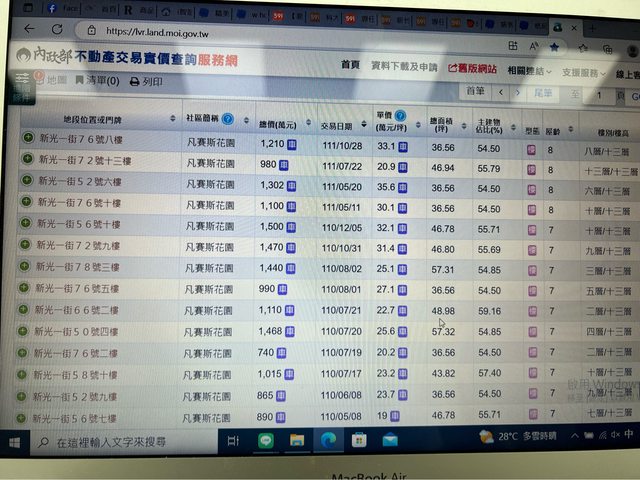Click the price details icon beside 1,468
The width and height of the screenshot is (640, 480).
tap(292, 331)
